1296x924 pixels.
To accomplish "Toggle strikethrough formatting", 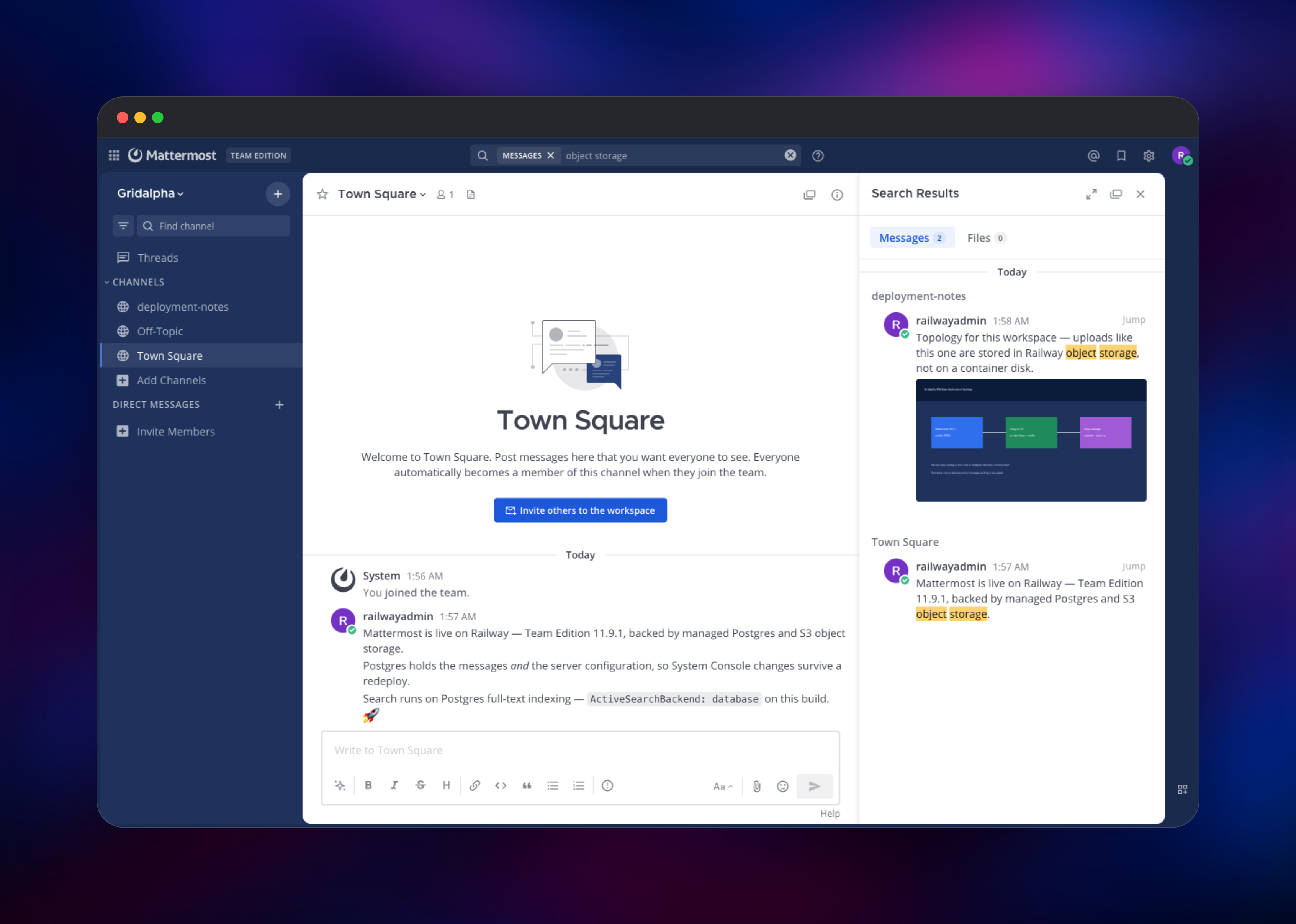I will (421, 786).
